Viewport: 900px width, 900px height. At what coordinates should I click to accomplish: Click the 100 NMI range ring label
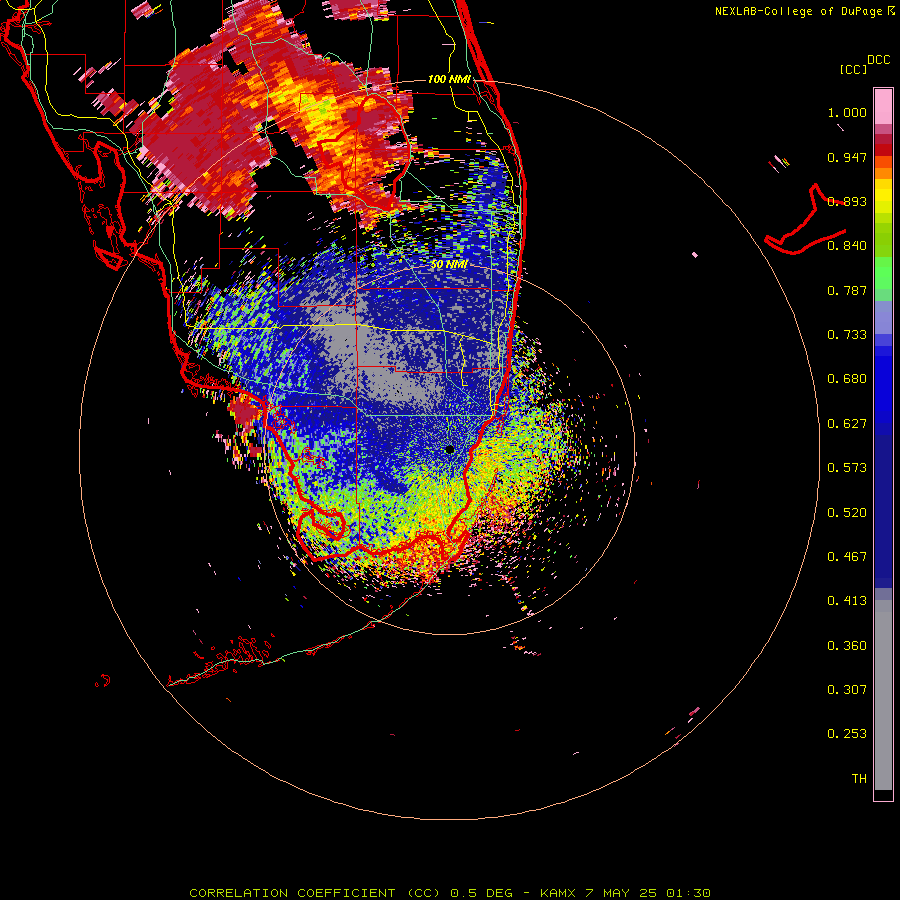(x=449, y=79)
